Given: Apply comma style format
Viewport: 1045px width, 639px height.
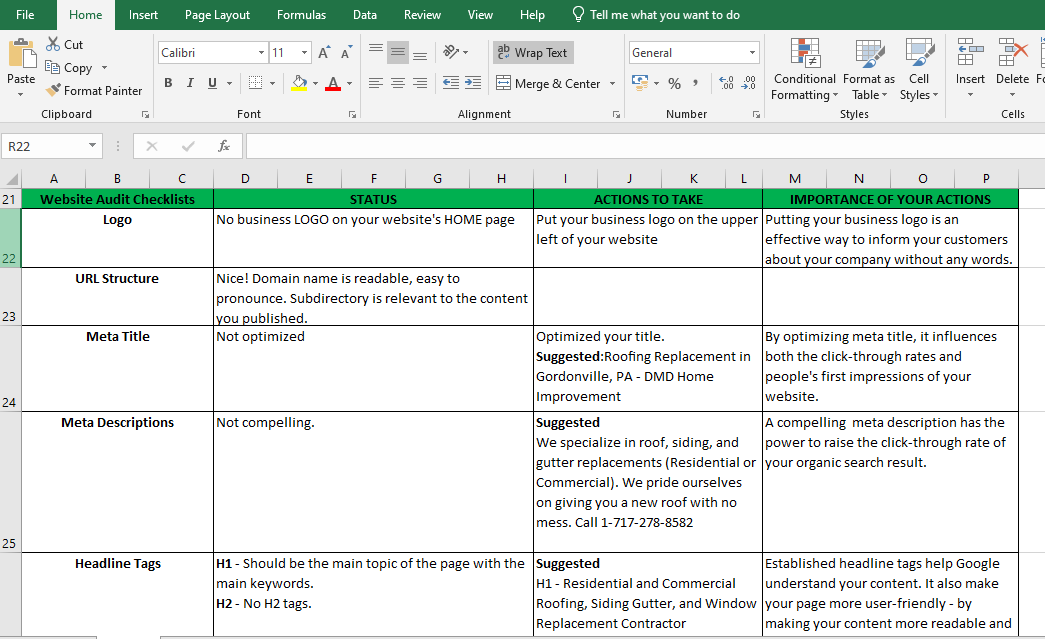Looking at the screenshot, I should [x=695, y=83].
